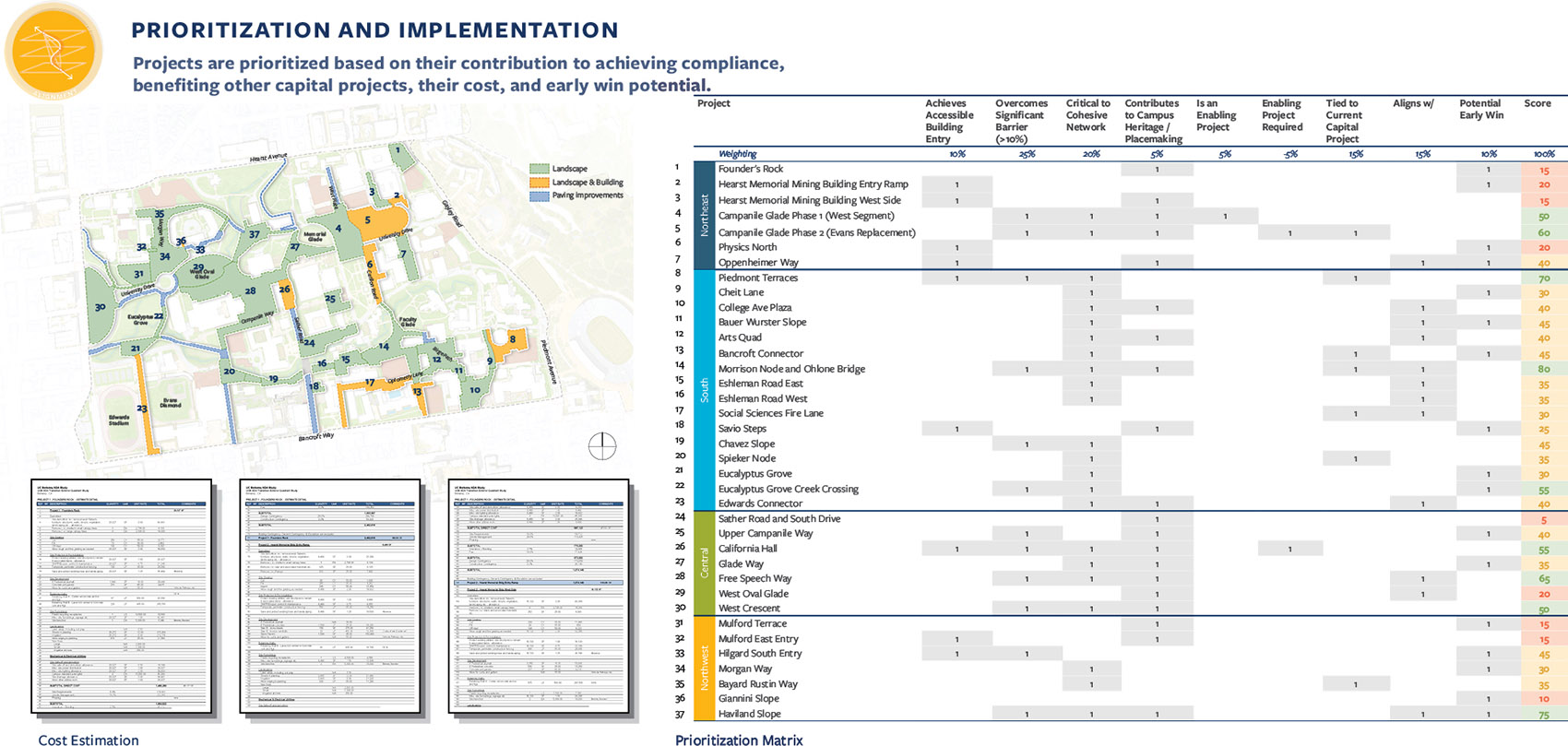Click the score 80 for Morrison Node
Image resolution: width=1568 pixels, height=746 pixels.
(1543, 369)
